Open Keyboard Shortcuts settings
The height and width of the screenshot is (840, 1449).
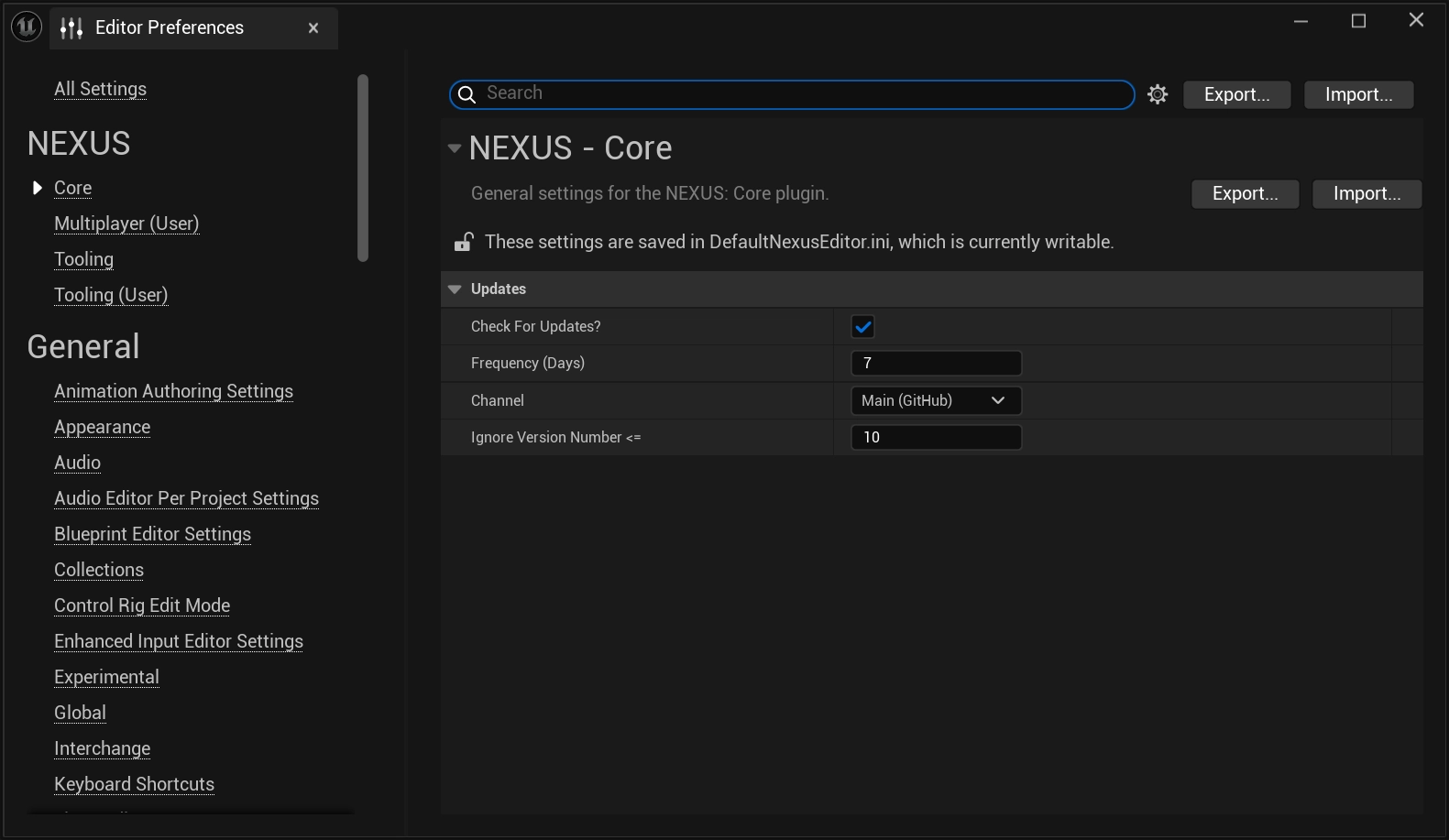pyautogui.click(x=134, y=784)
